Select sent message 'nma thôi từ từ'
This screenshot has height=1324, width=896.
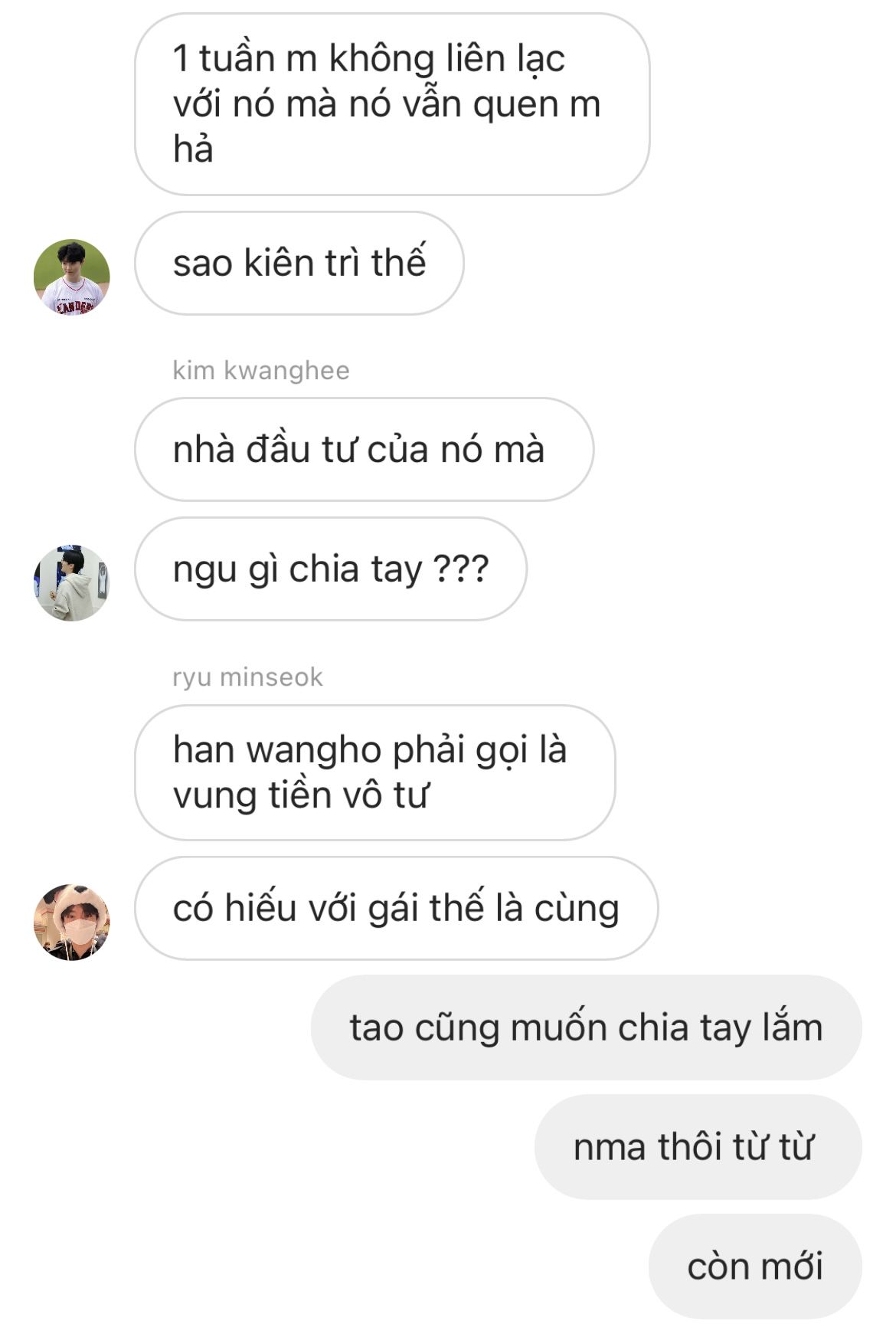tap(698, 1147)
